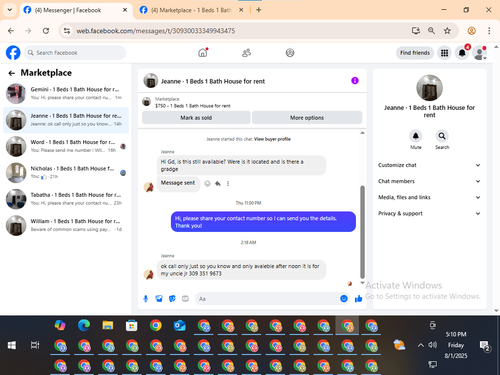Screen dimensions: 500x375
Task: Focus the Search Facebook field
Action: (x=75, y=53)
